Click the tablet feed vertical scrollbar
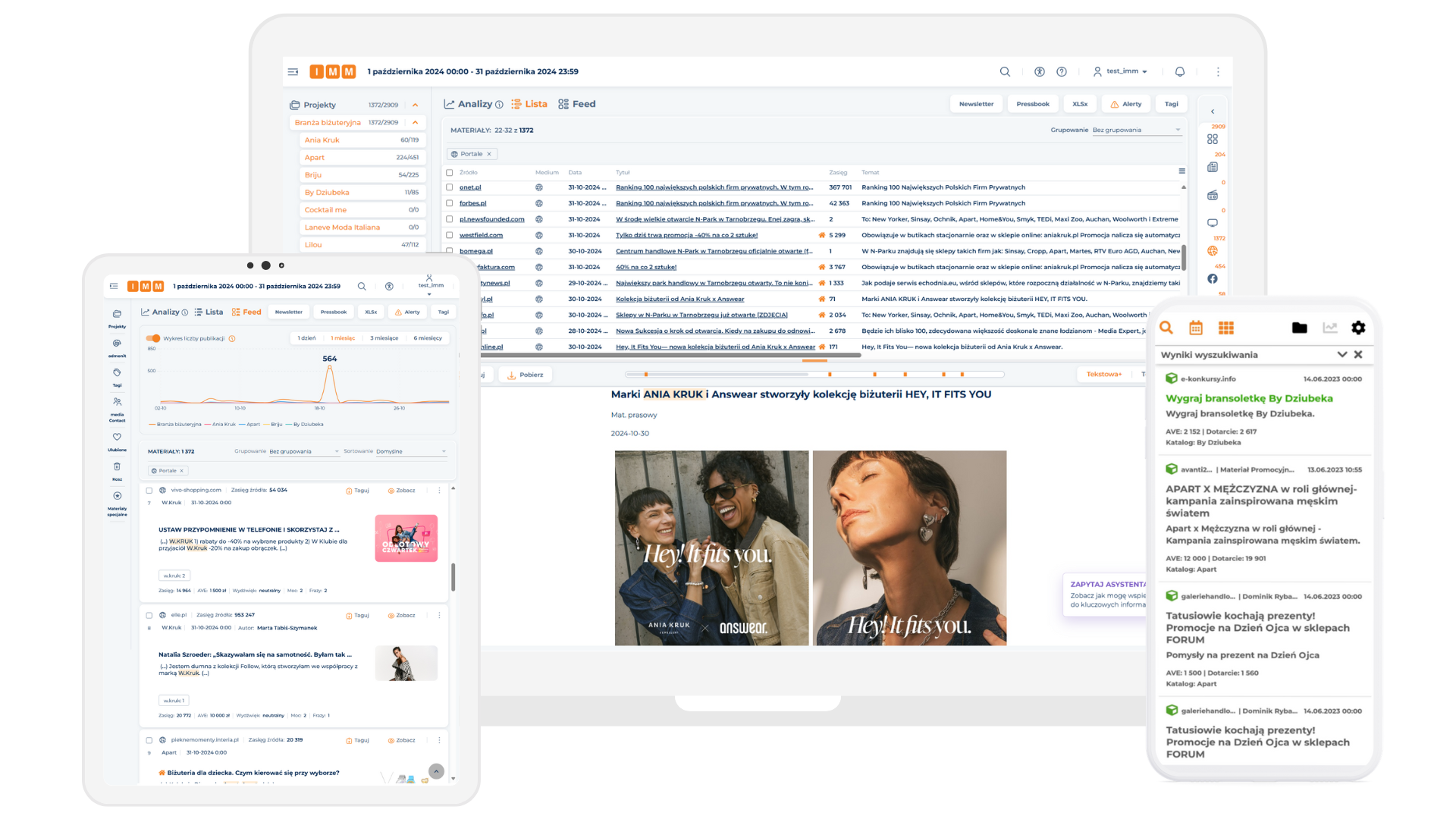The height and width of the screenshot is (819, 1456). coord(453,577)
